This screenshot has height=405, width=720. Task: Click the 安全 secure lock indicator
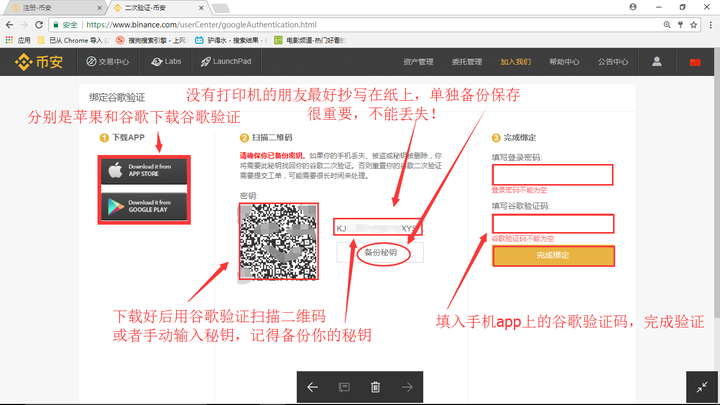click(65, 25)
